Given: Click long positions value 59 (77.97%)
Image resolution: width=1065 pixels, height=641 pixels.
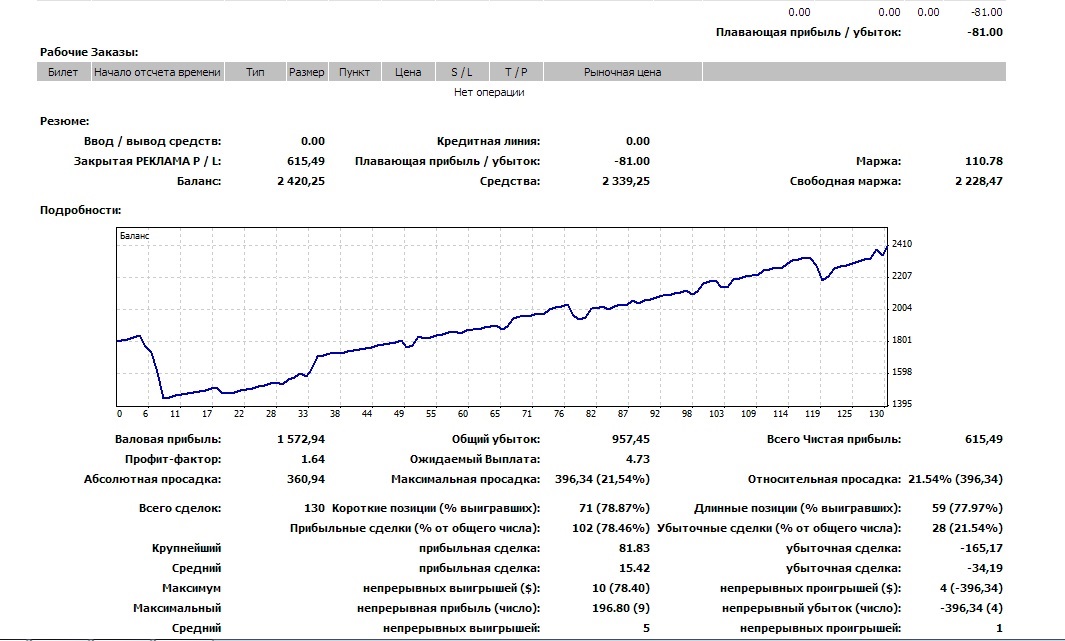Looking at the screenshot, I should (x=967, y=509).
